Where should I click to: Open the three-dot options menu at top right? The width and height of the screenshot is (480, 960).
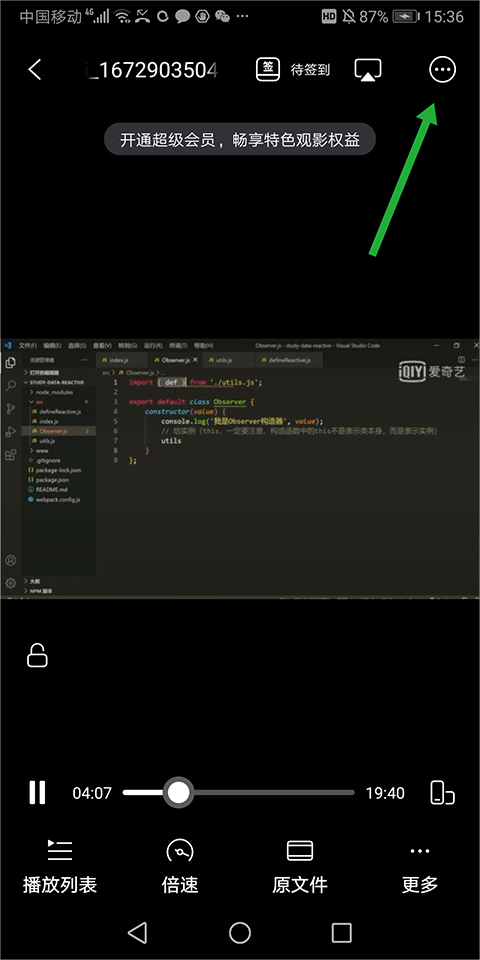[x=442, y=70]
